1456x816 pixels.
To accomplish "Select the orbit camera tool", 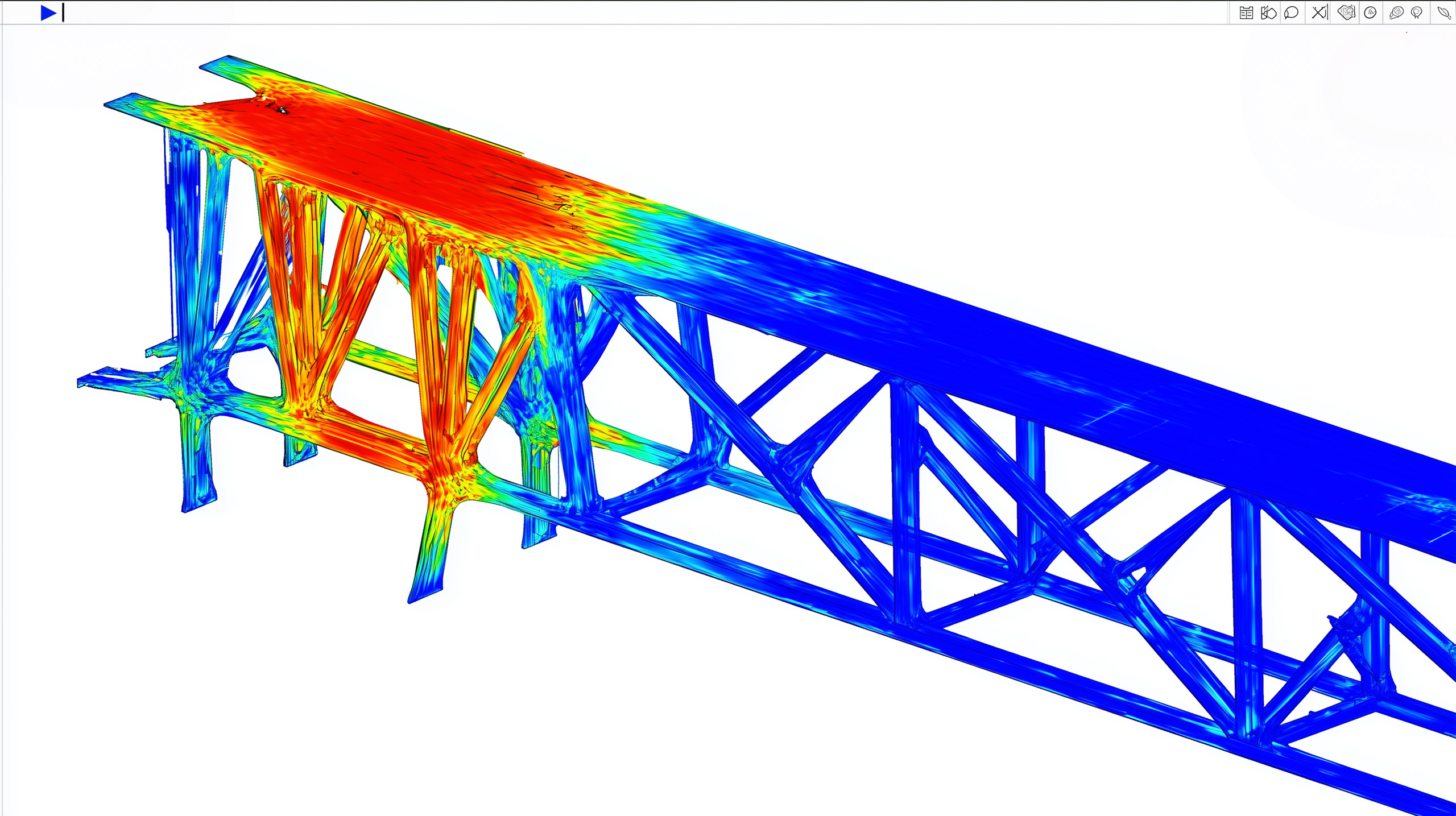I will 1416,13.
